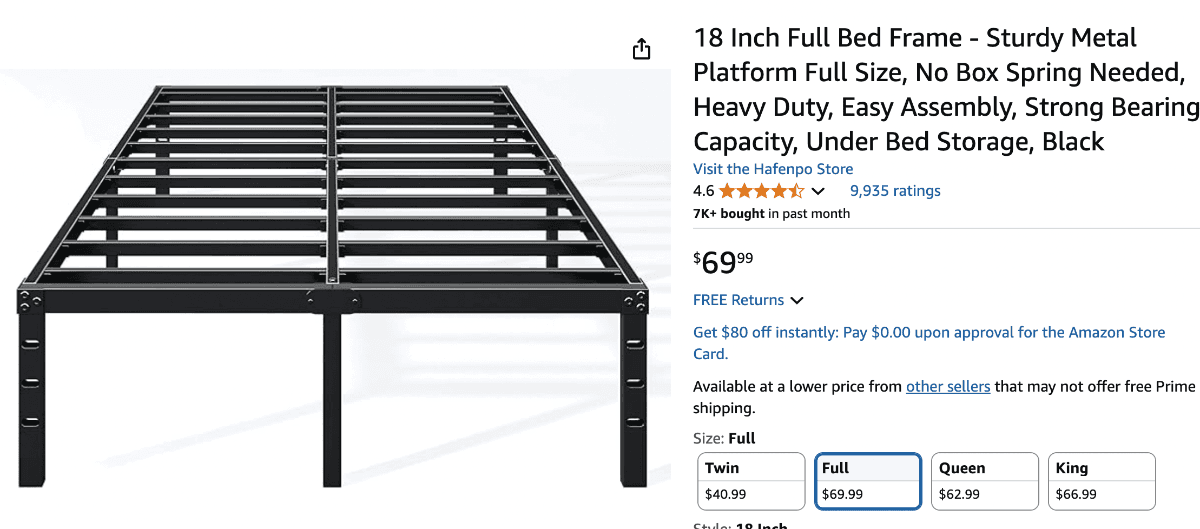Select the Twin size option
1200x529 pixels.
point(751,480)
